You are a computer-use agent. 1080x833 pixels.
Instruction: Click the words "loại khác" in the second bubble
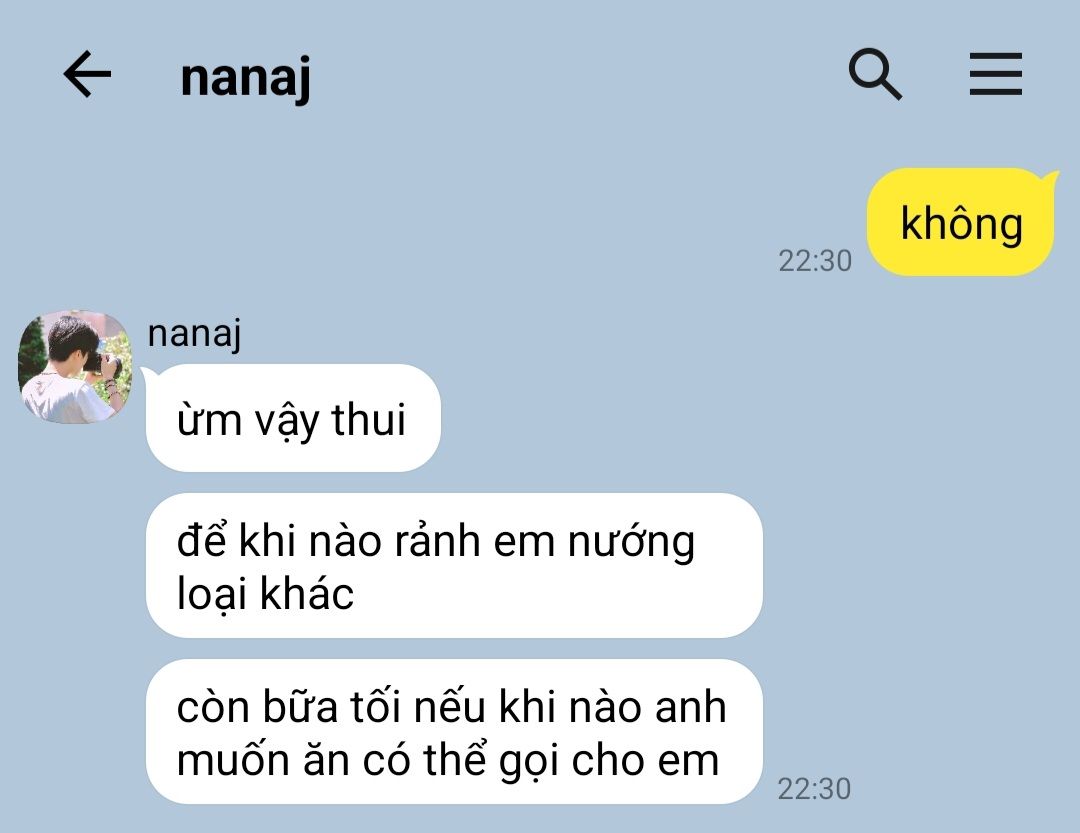[265, 594]
